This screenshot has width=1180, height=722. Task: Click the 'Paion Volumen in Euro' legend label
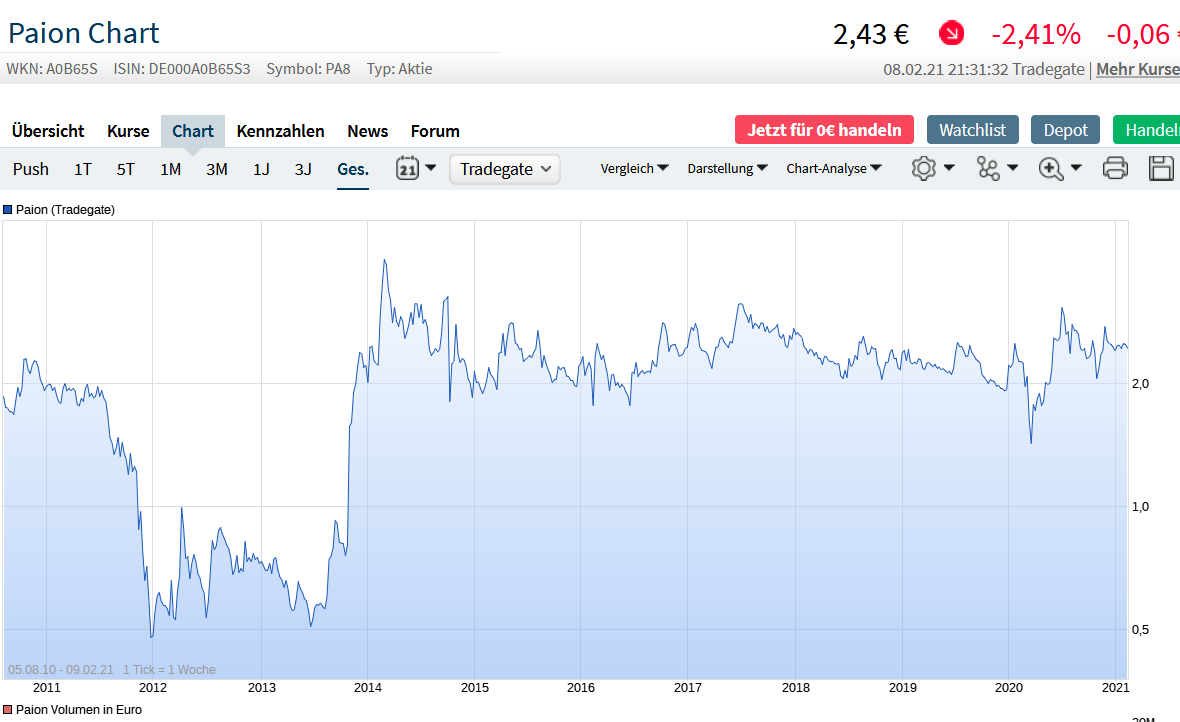click(79, 709)
